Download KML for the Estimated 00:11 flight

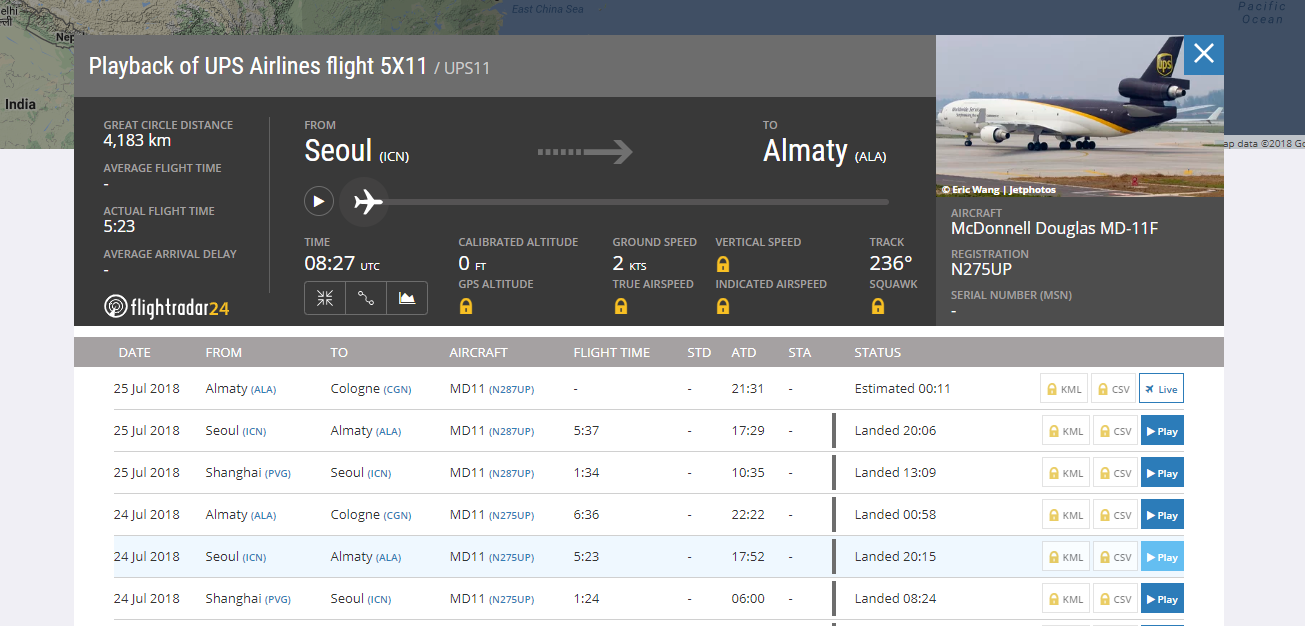click(1065, 389)
